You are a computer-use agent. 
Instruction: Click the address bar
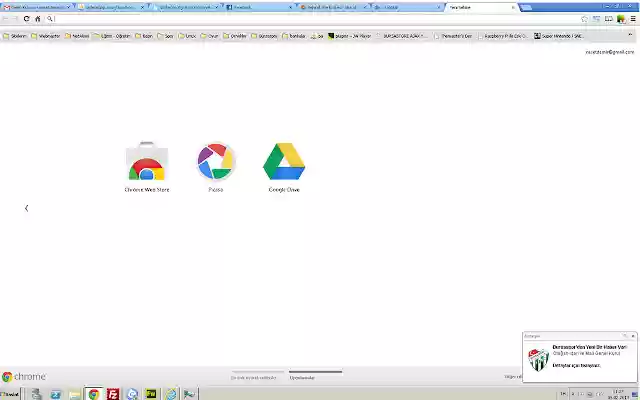(314, 19)
